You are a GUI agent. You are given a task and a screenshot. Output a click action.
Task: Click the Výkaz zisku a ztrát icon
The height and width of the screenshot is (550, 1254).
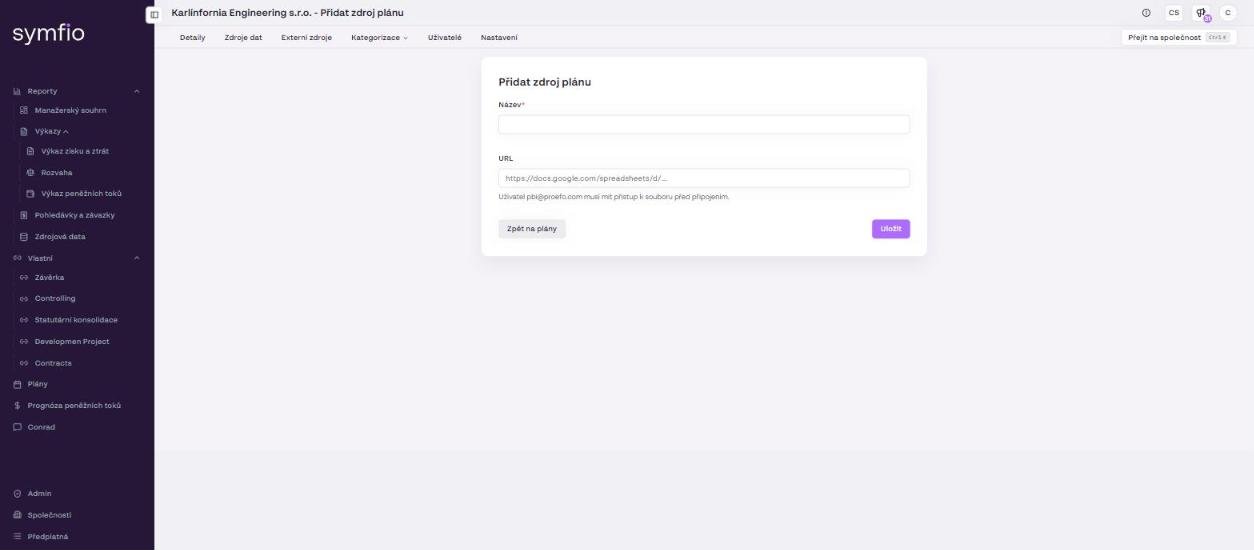30,151
